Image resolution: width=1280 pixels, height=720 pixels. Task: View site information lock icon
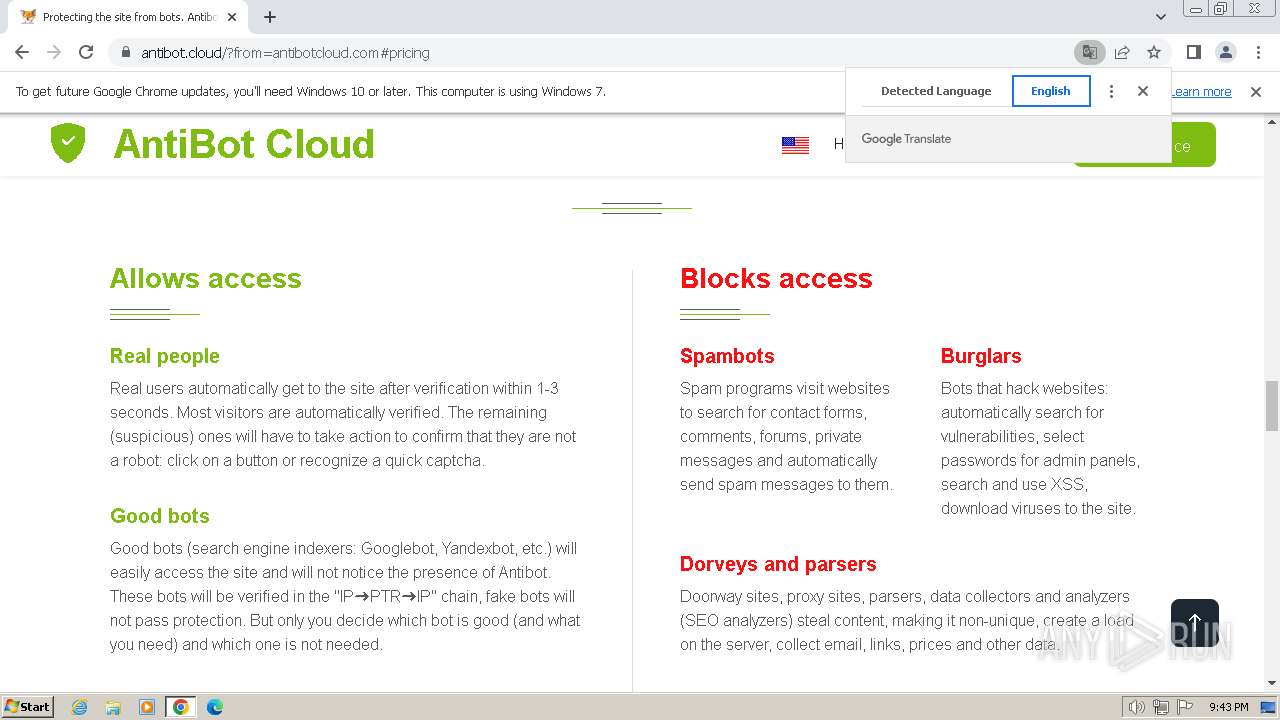pos(125,52)
